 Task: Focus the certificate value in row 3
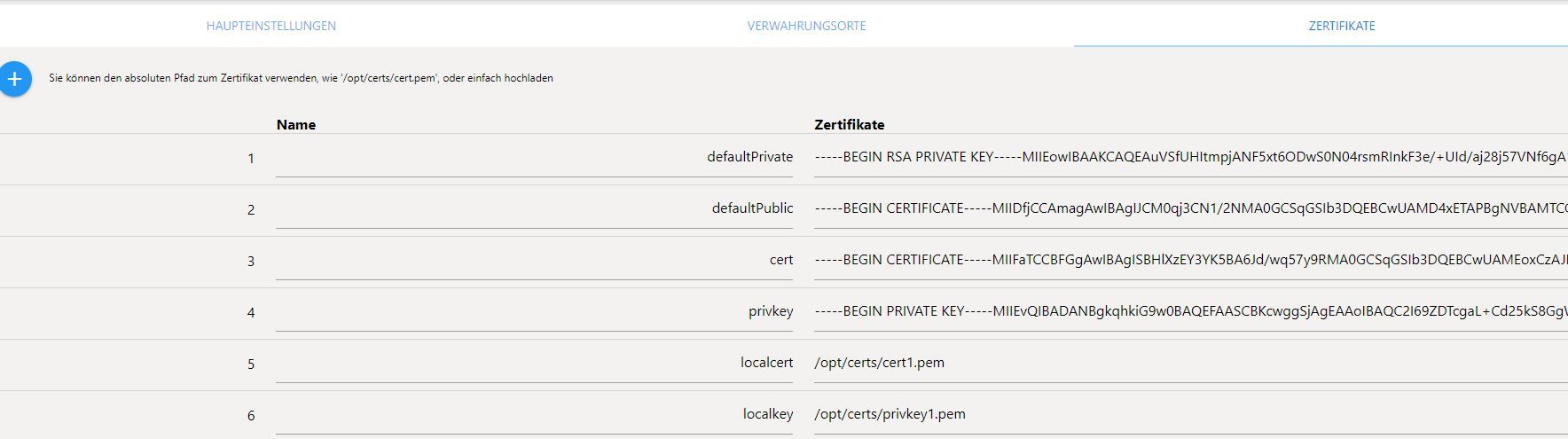point(1188,261)
